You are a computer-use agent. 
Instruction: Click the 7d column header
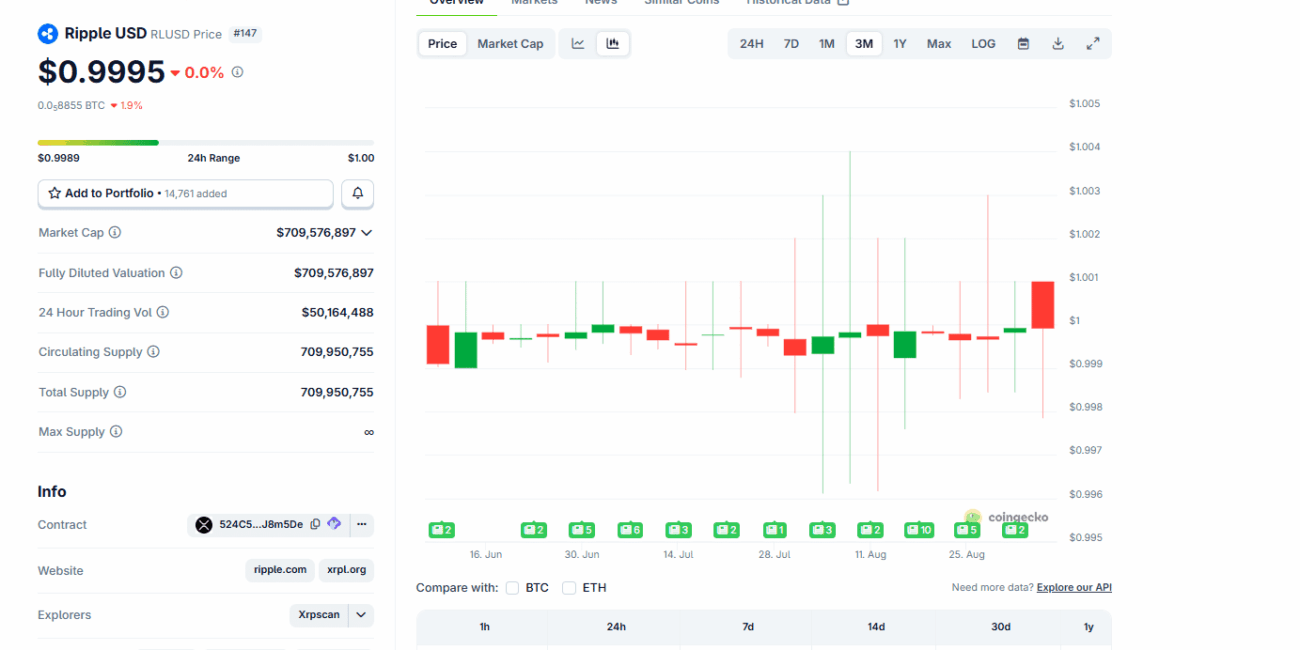click(x=748, y=627)
